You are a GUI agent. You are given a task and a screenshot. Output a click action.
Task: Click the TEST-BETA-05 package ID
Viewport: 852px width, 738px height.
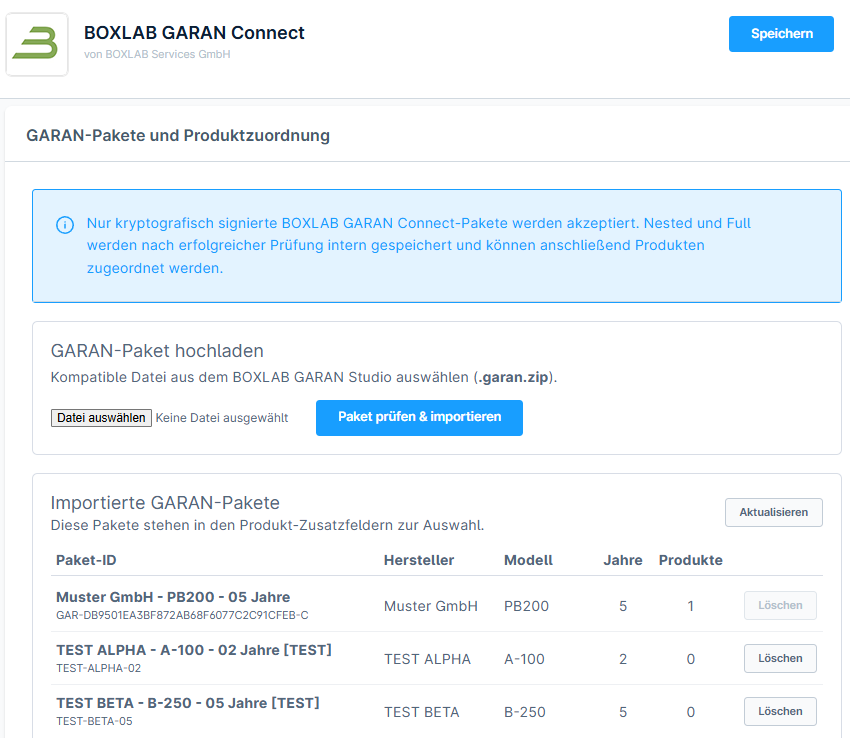point(94,721)
